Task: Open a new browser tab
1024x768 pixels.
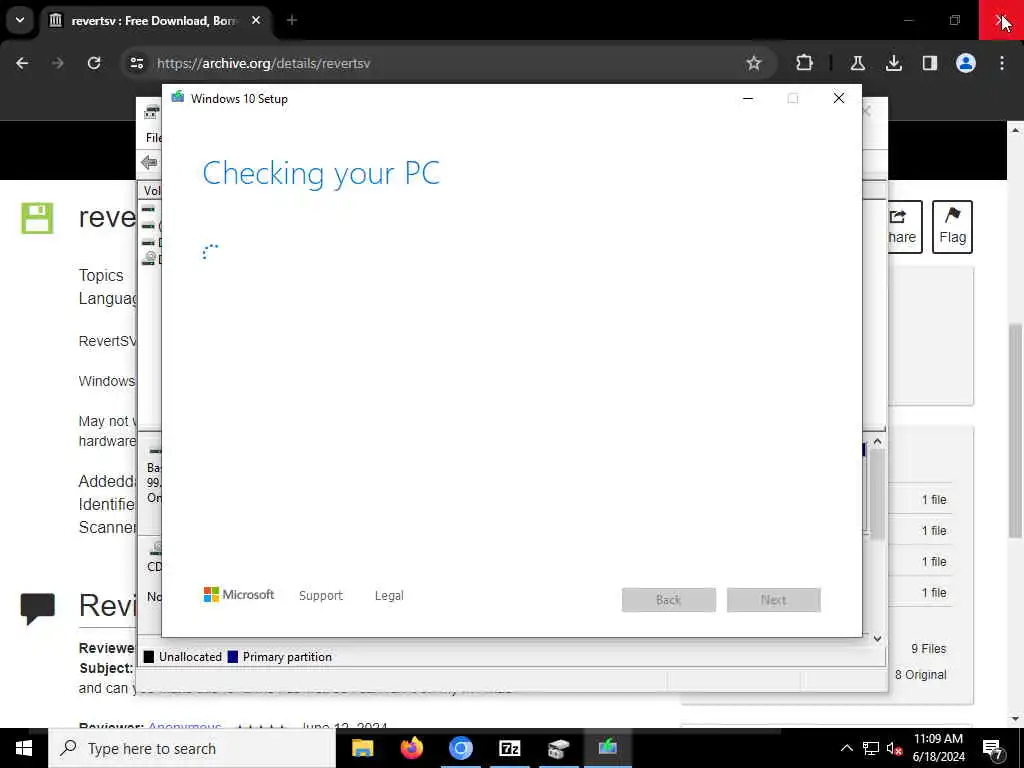Action: point(292,20)
